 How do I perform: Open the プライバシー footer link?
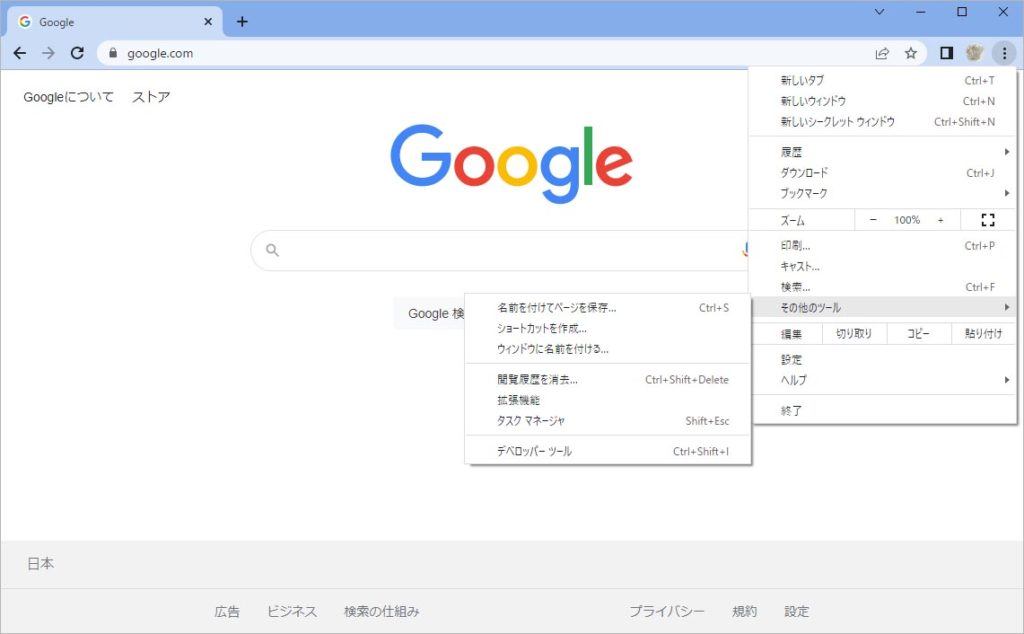click(666, 611)
